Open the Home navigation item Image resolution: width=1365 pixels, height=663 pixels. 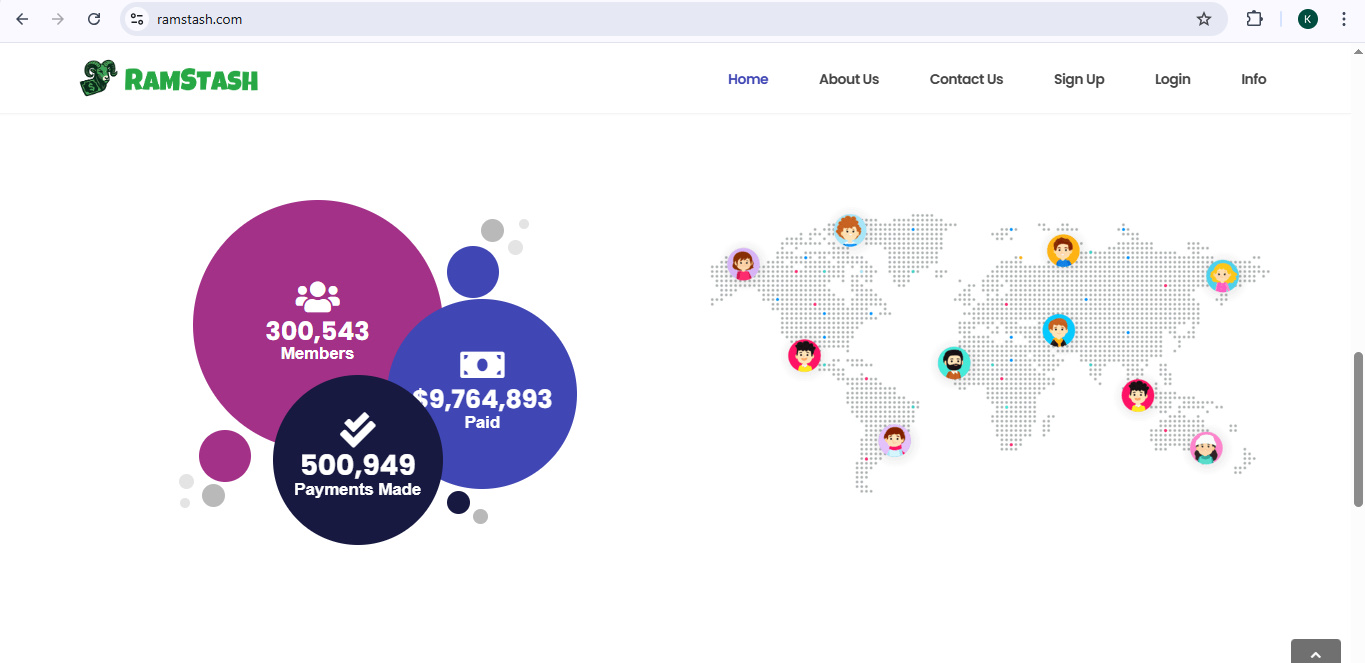click(x=747, y=79)
